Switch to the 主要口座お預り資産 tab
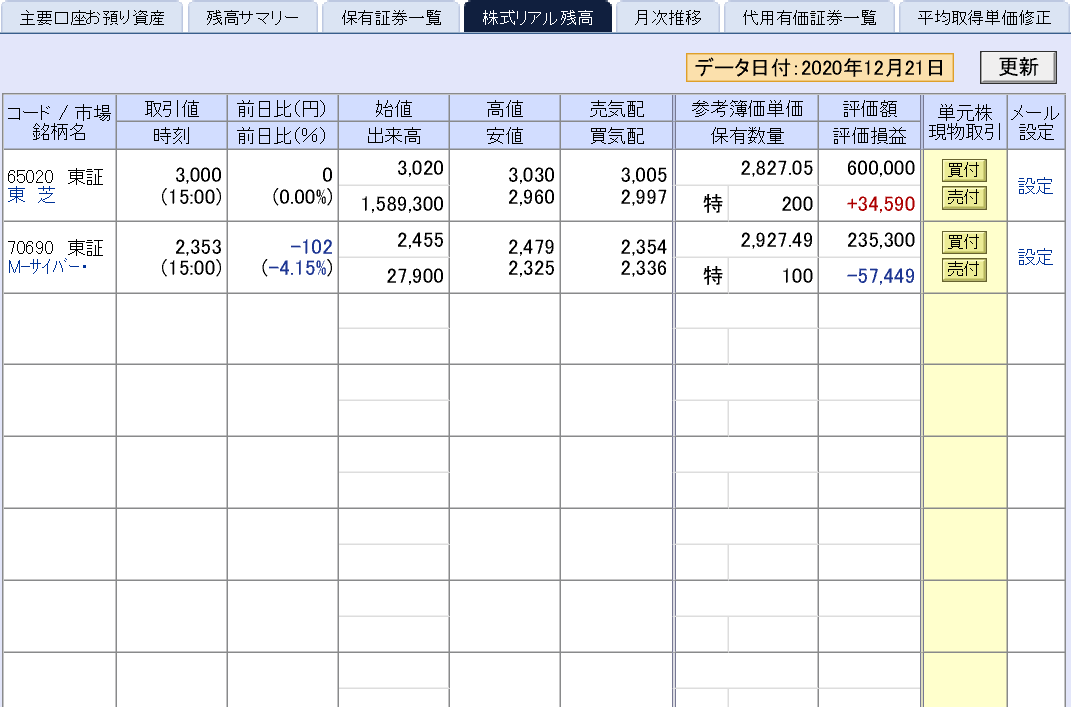This screenshot has width=1072, height=707. tap(91, 16)
